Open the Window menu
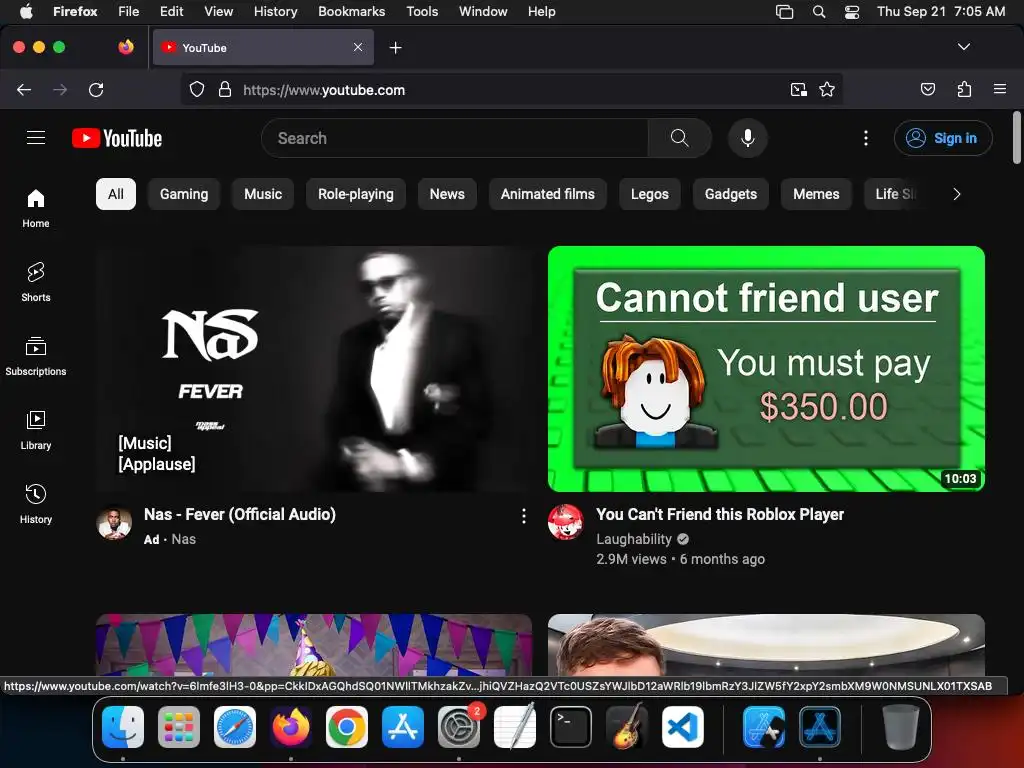Screen dimensions: 1024x768 coord(483,12)
